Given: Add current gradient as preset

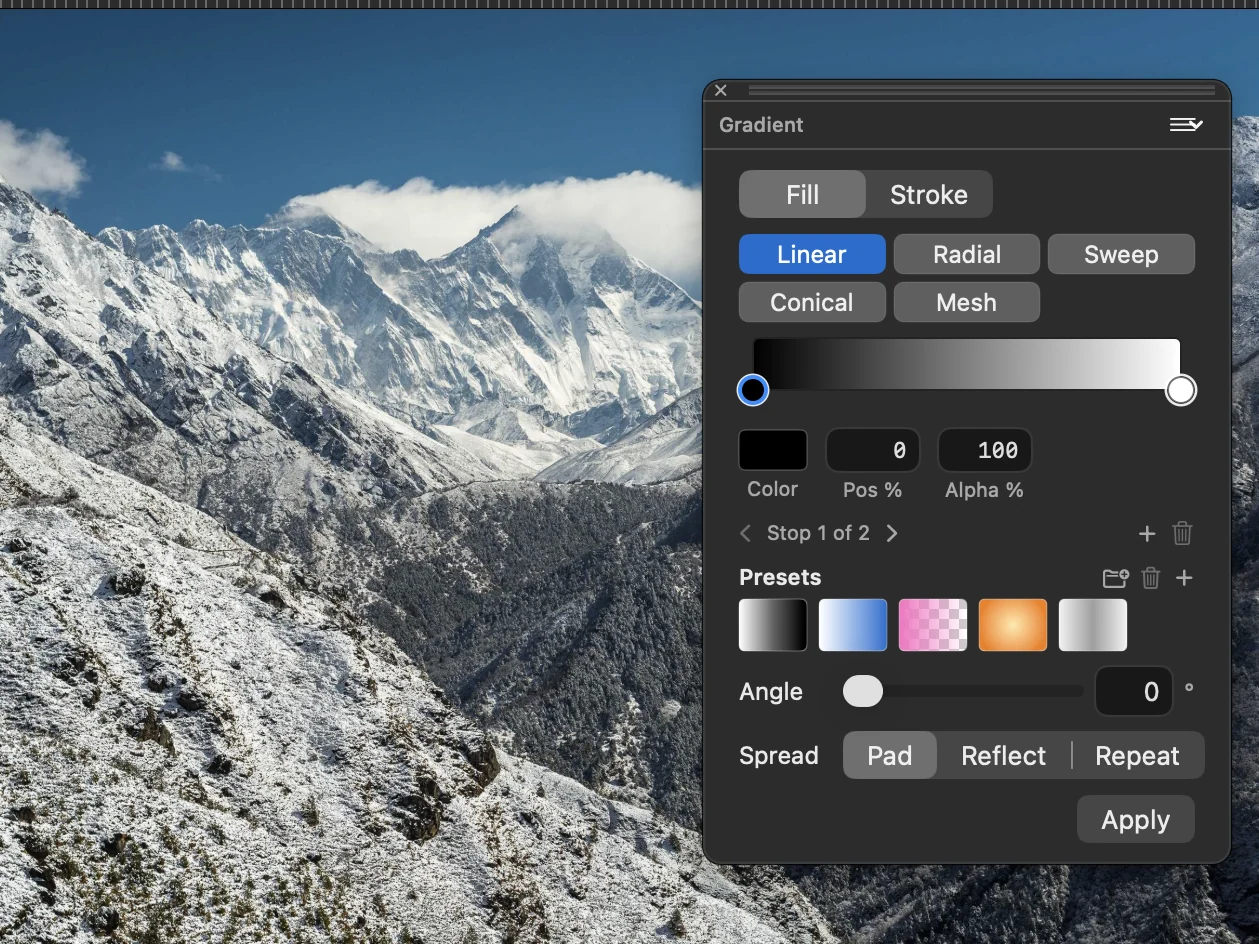Looking at the screenshot, I should [1184, 578].
